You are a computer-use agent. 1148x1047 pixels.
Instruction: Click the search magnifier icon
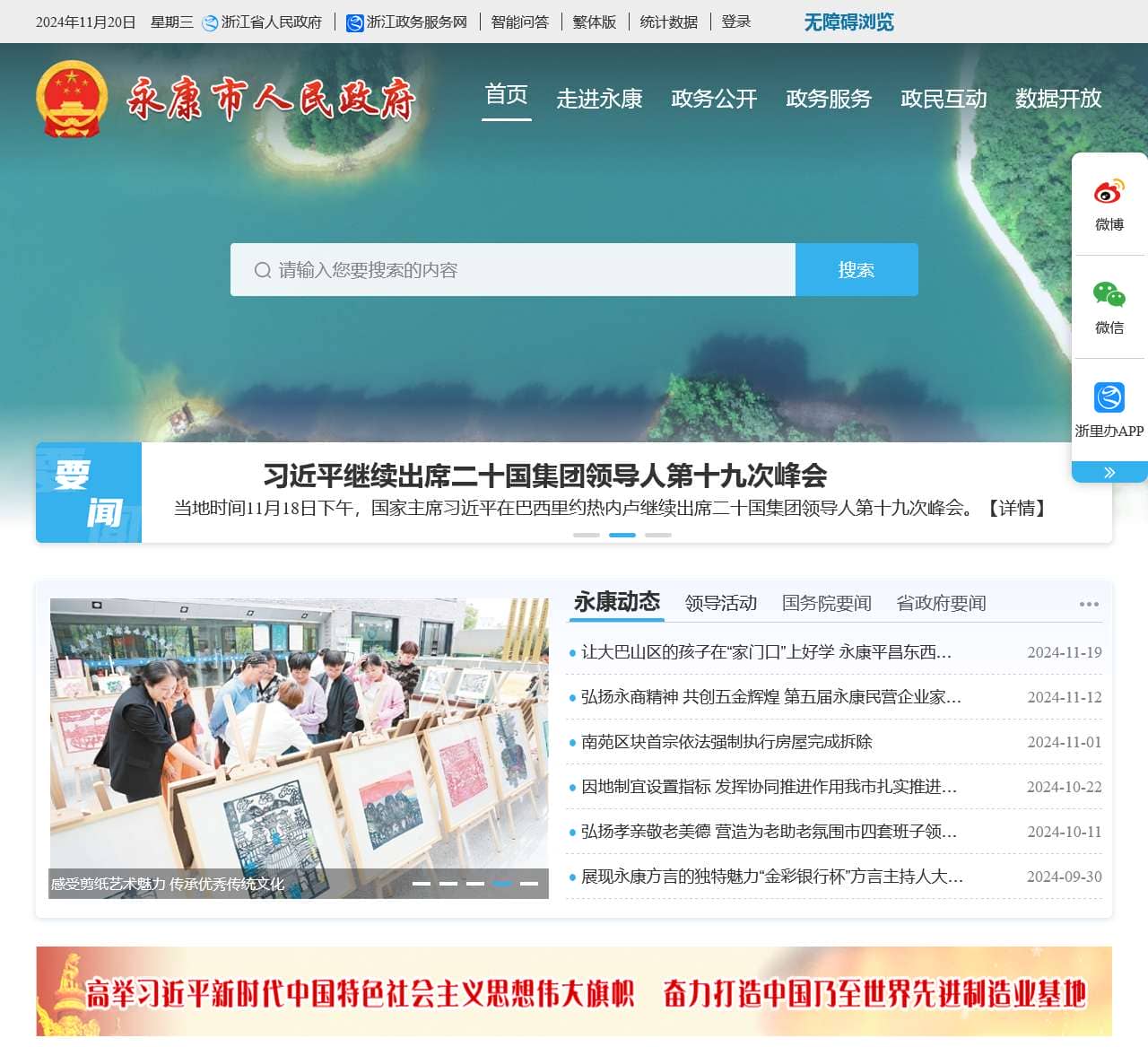tap(263, 270)
